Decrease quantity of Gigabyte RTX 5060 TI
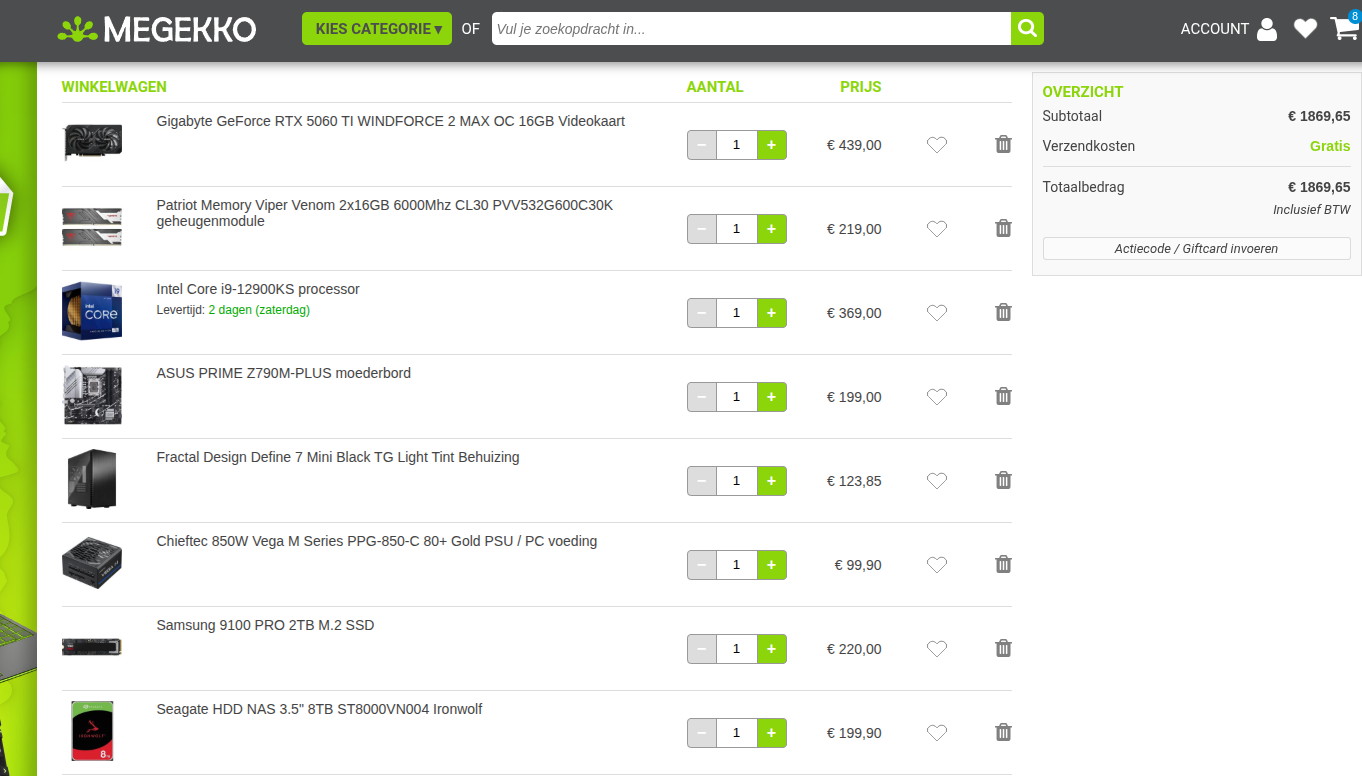The image size is (1362, 776). point(702,145)
